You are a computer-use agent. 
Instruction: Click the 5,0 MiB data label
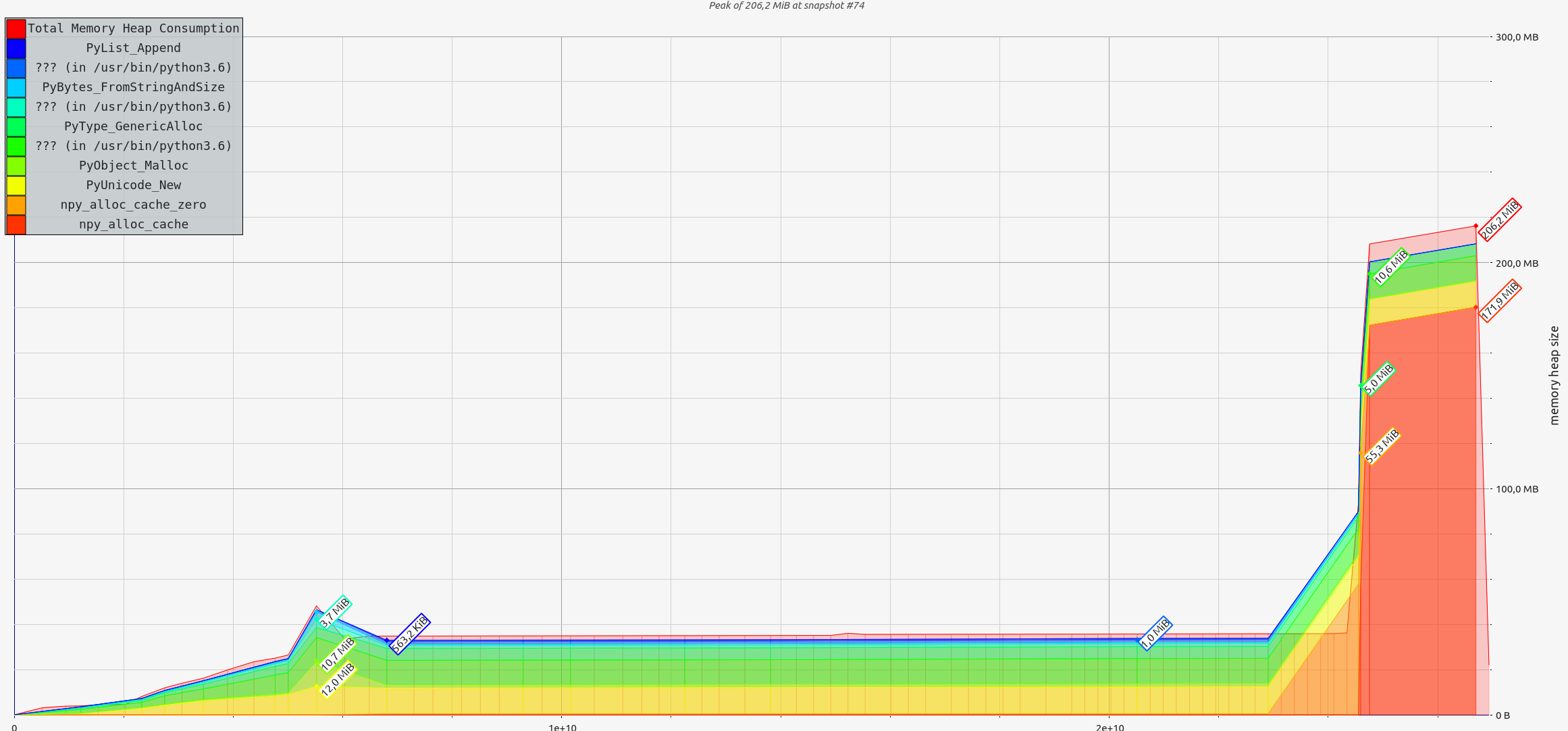(1378, 378)
